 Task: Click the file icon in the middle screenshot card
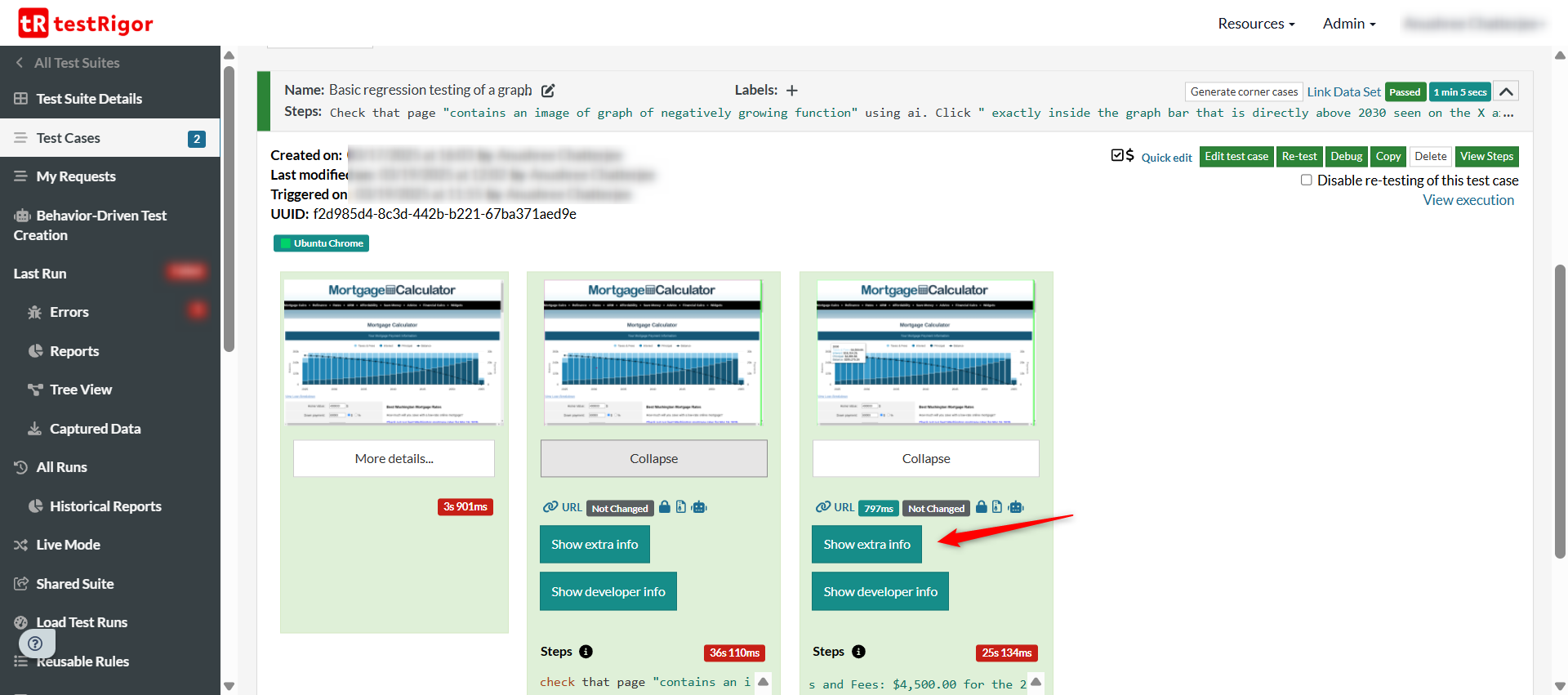(x=681, y=507)
